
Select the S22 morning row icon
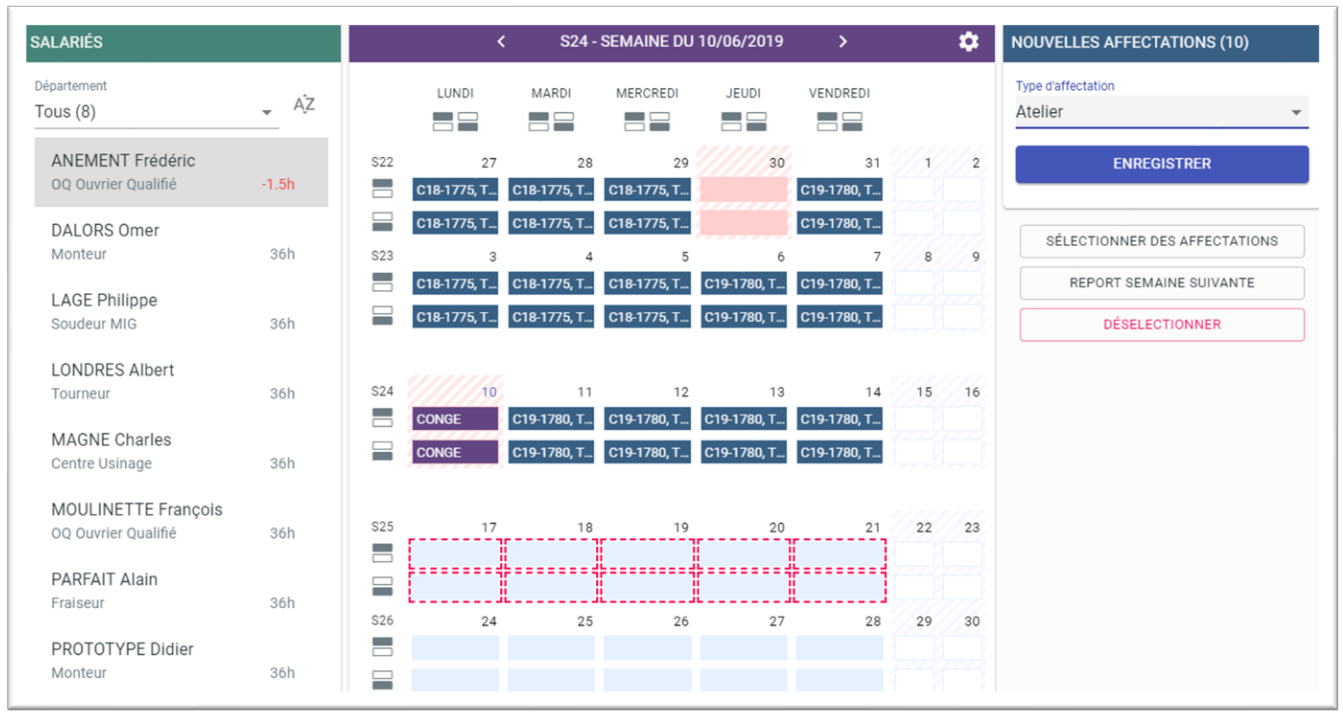point(382,189)
